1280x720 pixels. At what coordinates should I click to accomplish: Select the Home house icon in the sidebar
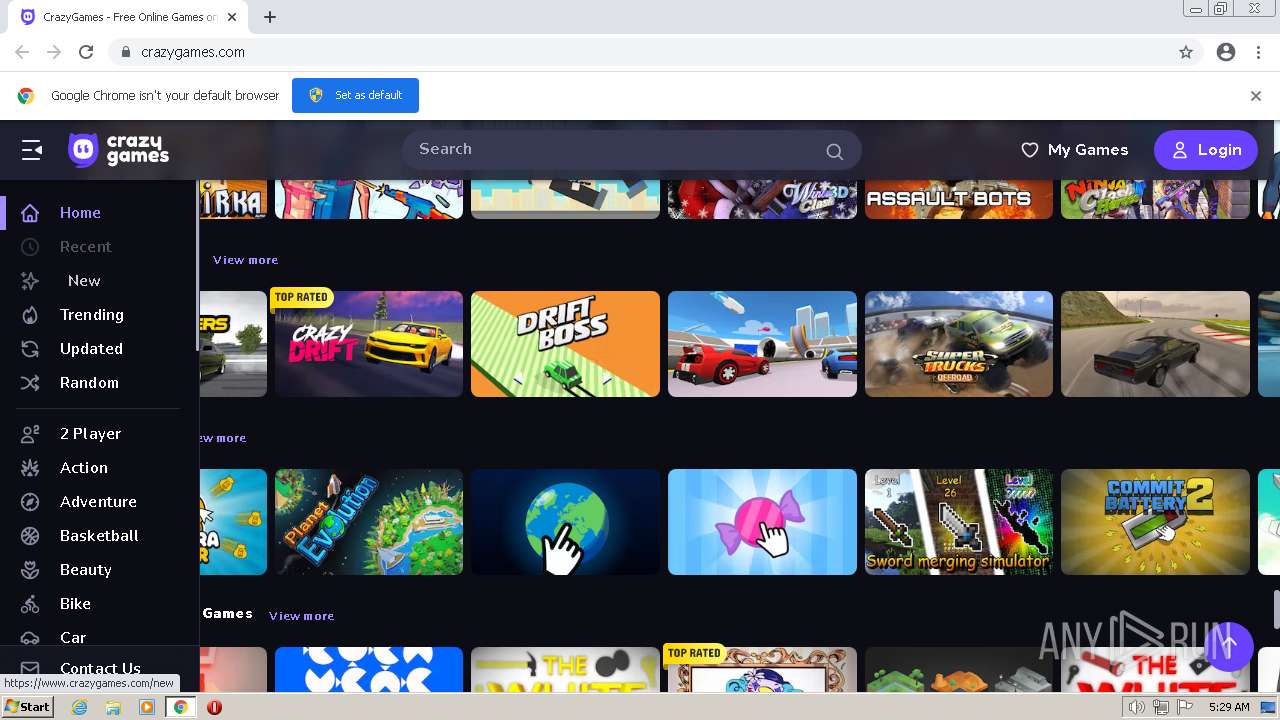30,213
